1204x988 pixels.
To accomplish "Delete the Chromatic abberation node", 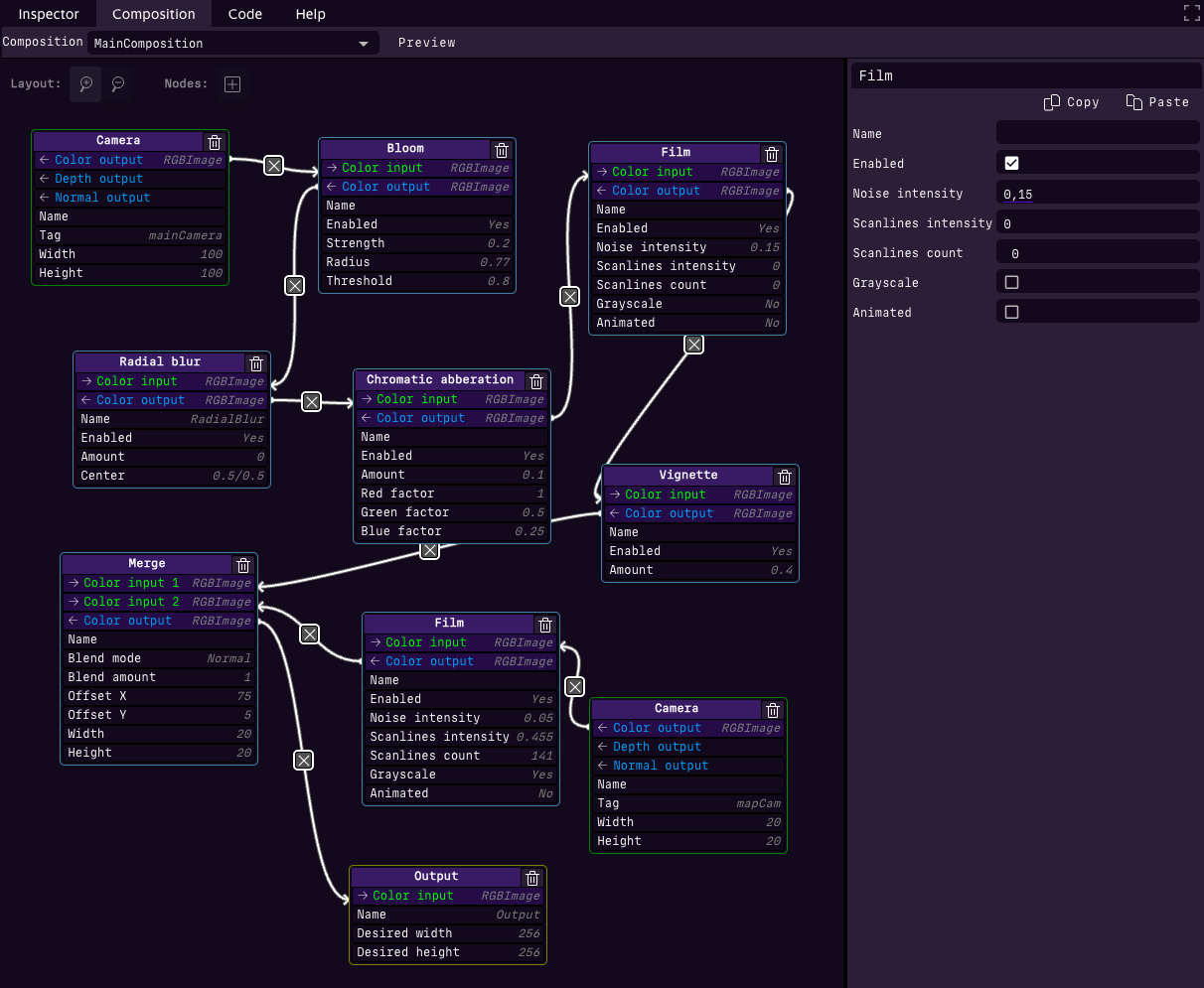I will [x=536, y=381].
